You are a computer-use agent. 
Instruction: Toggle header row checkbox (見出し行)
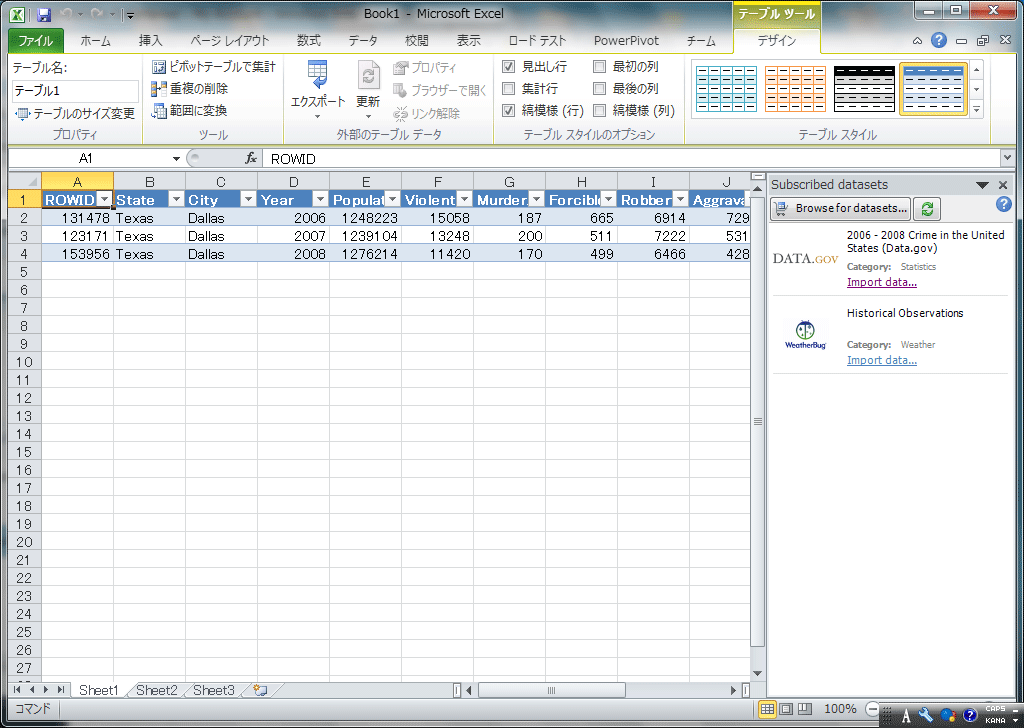(508, 66)
